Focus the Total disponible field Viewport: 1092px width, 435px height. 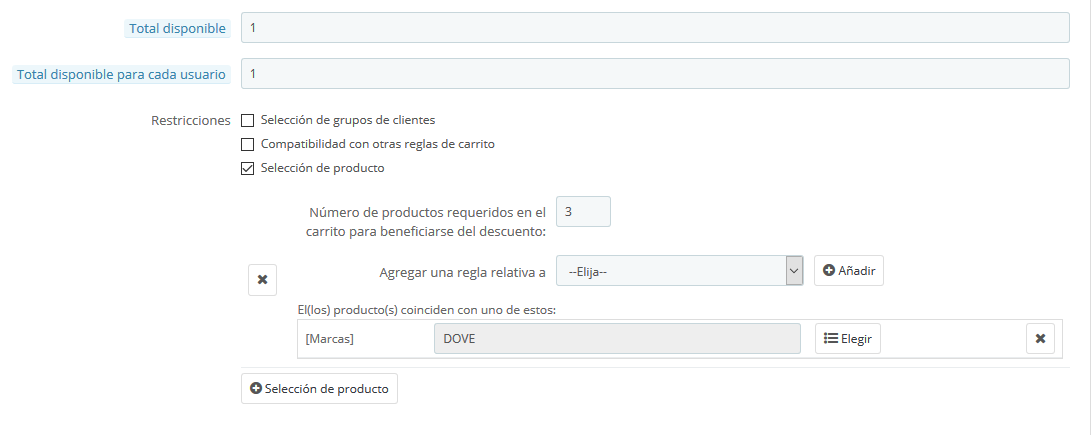coord(655,28)
